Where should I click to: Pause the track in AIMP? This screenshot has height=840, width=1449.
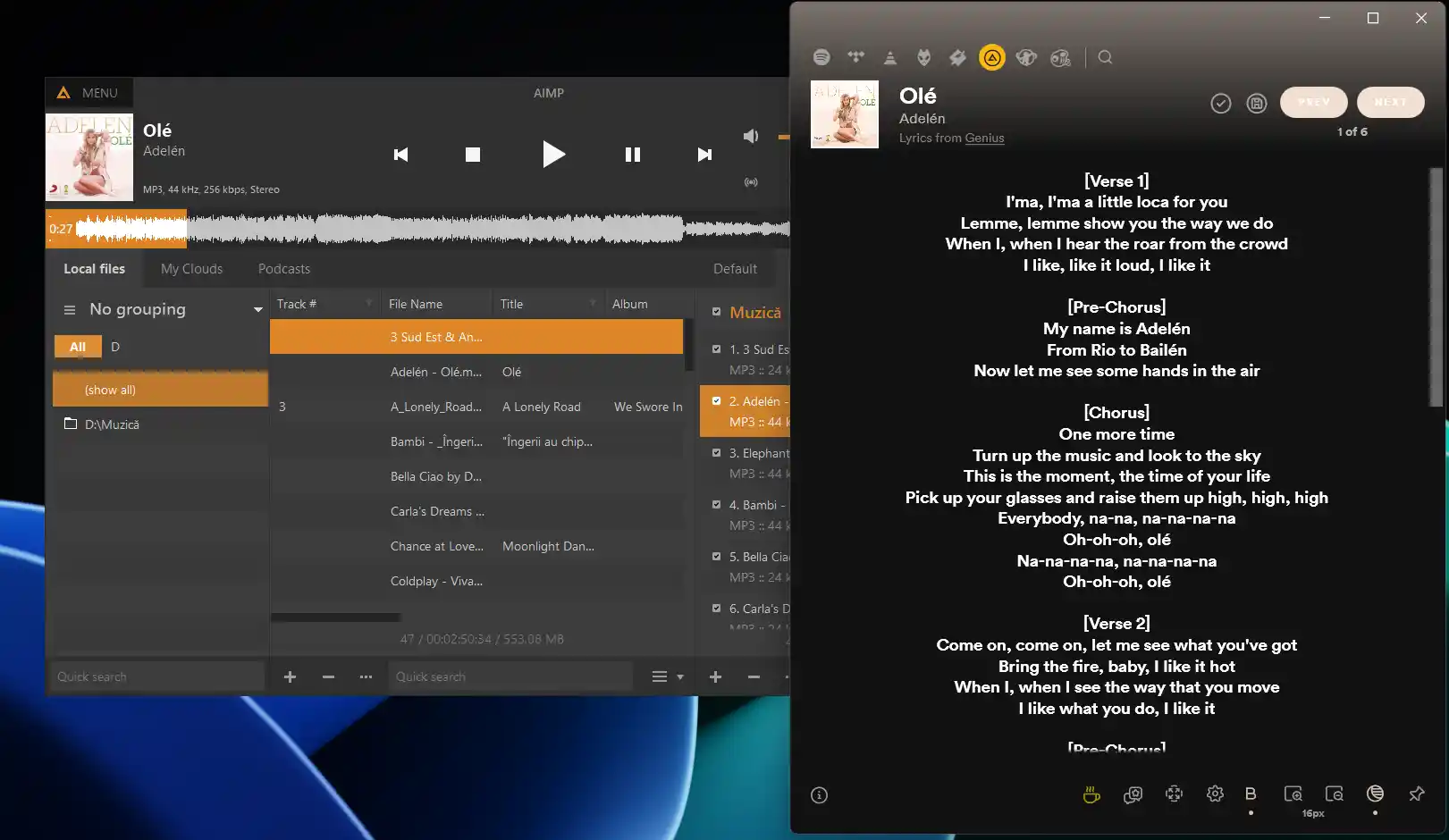click(633, 155)
